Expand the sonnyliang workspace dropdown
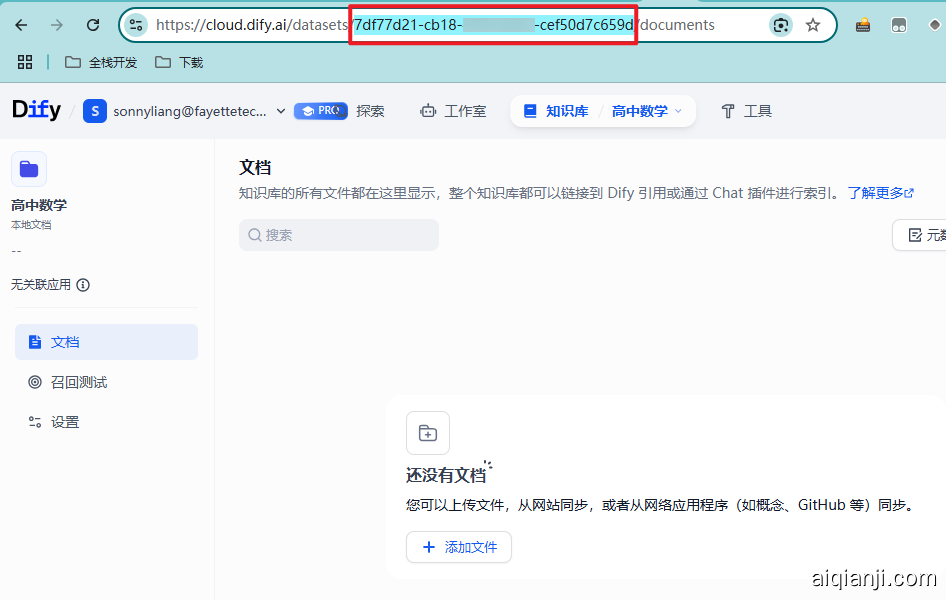 pos(281,111)
